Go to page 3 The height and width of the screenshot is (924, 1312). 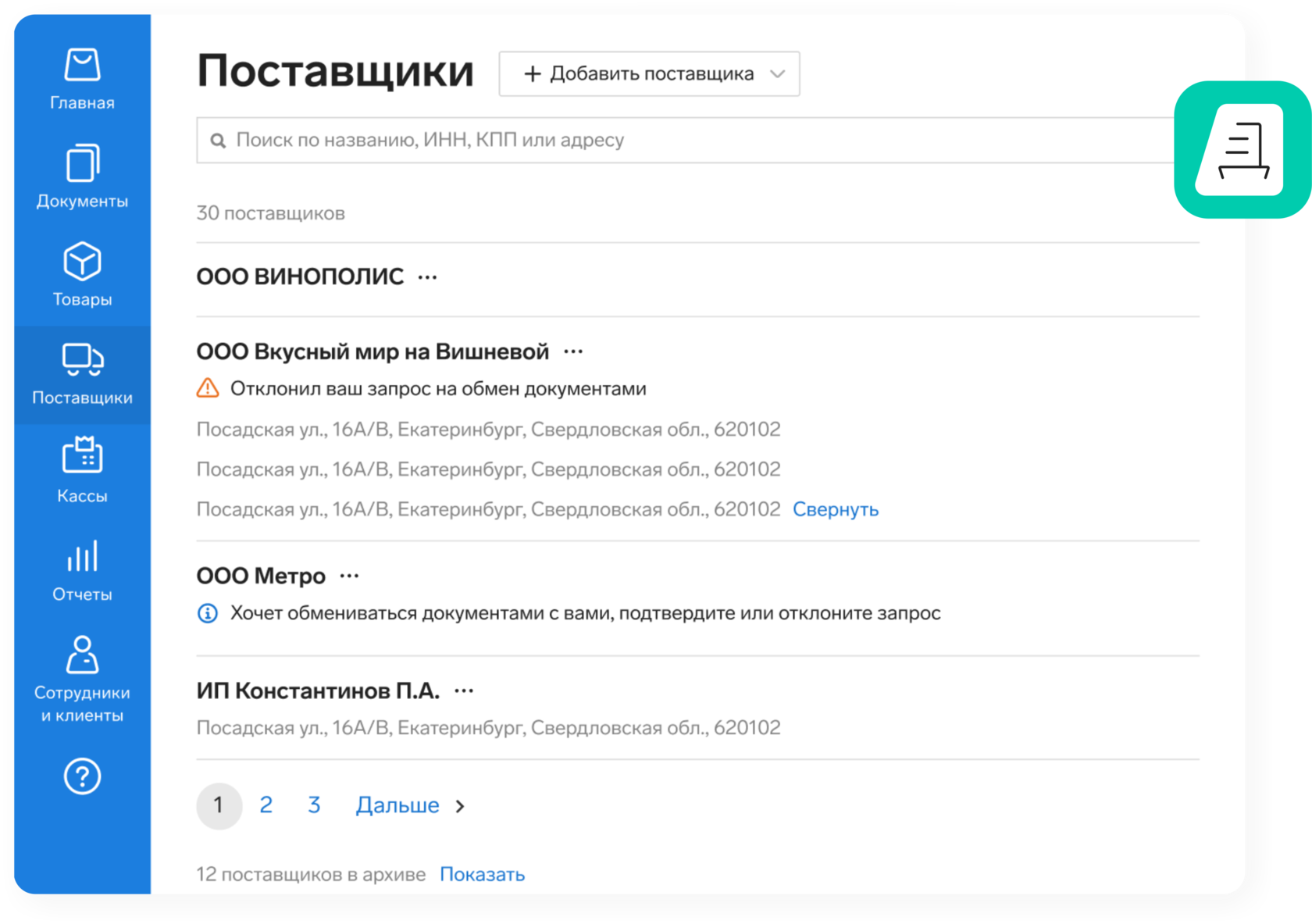point(314,805)
